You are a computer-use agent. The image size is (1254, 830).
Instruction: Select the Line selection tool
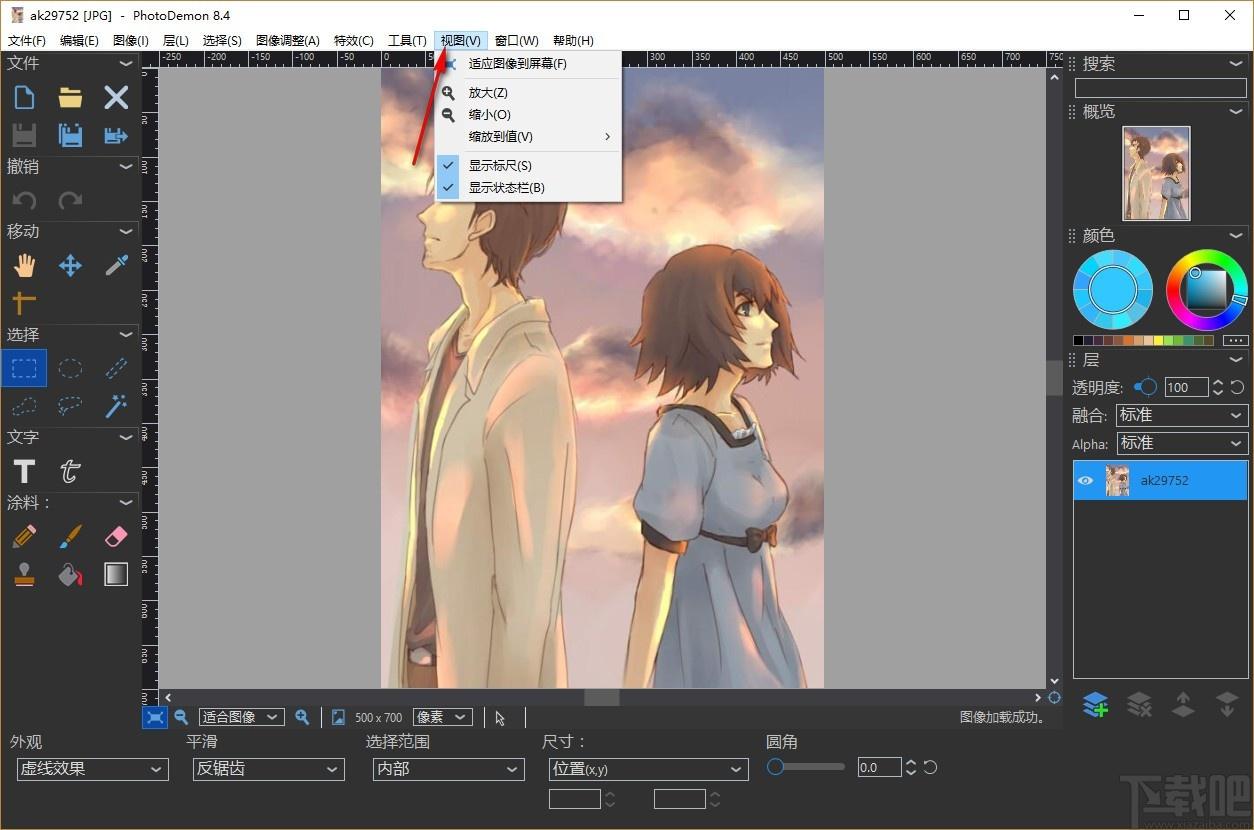(x=116, y=368)
